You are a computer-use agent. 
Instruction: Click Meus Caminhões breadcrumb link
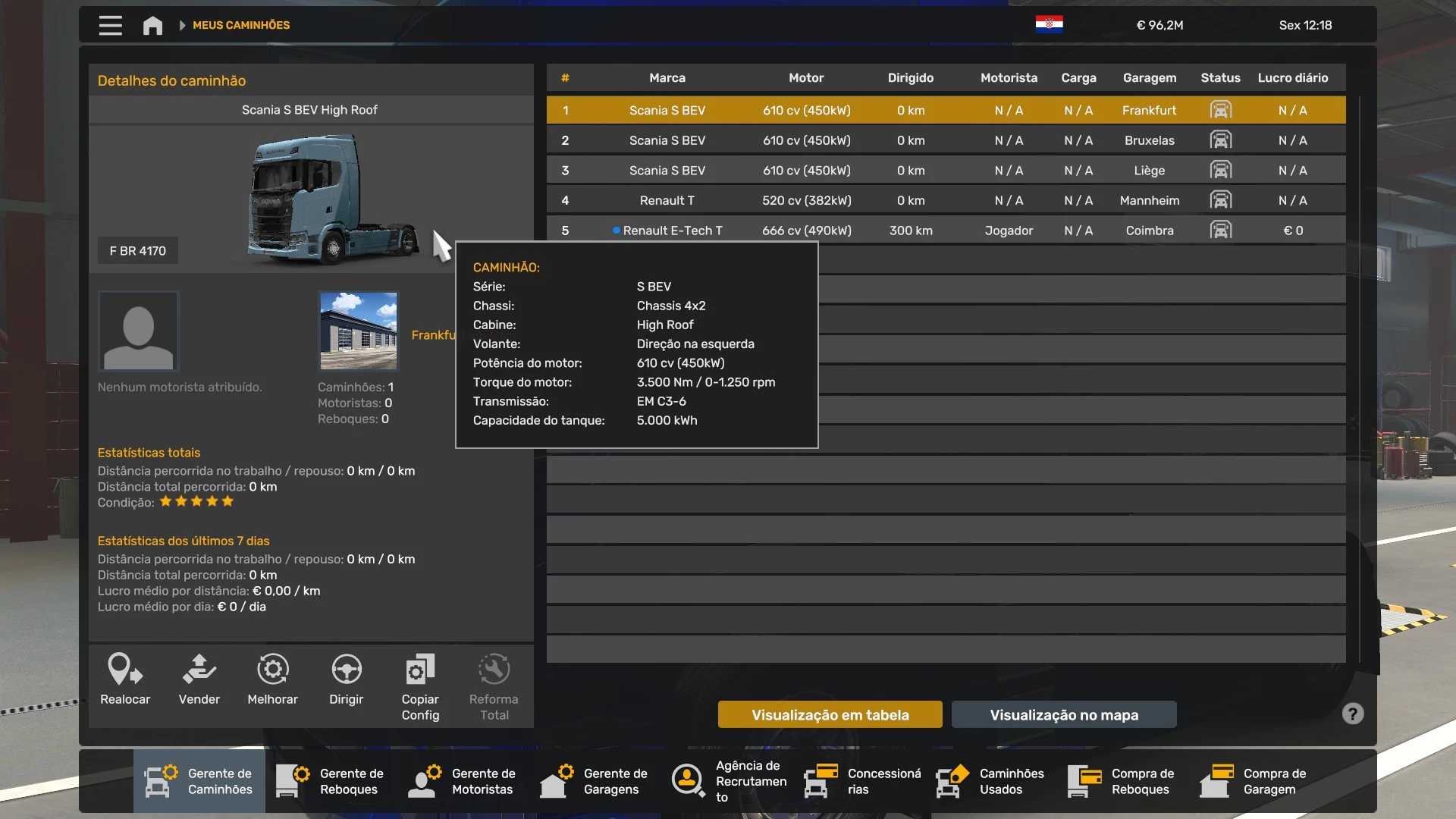[240, 25]
